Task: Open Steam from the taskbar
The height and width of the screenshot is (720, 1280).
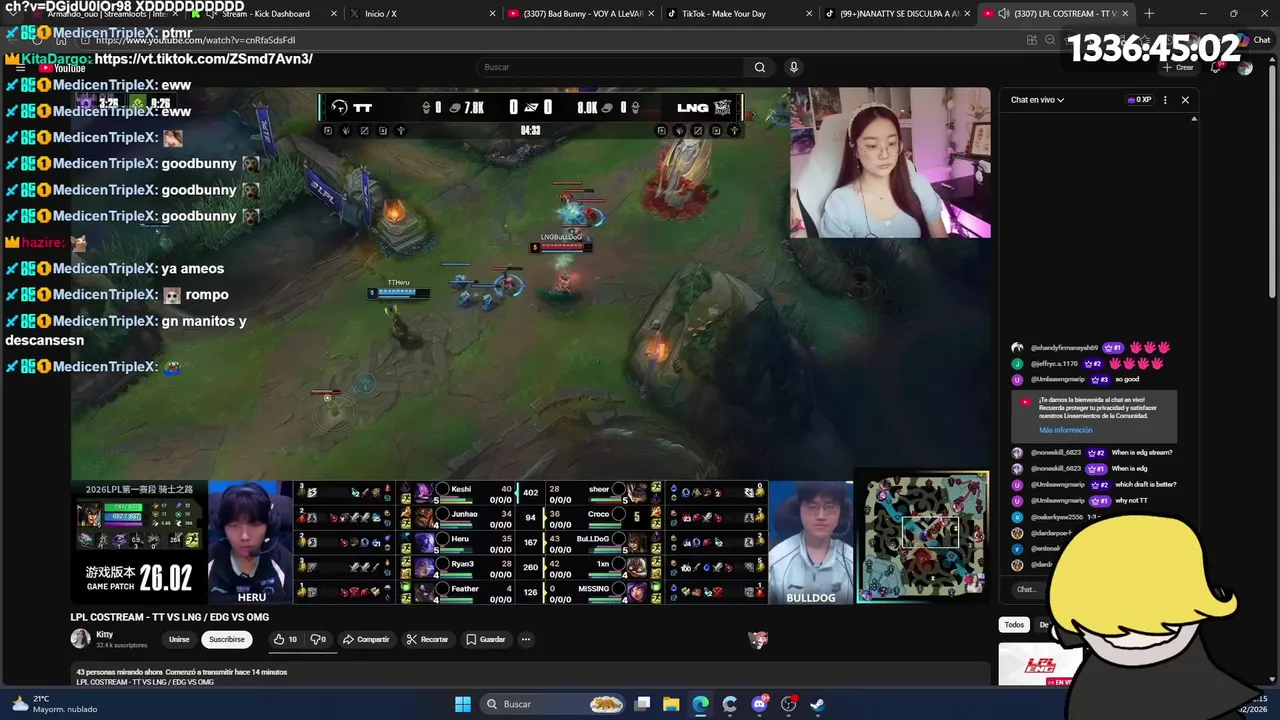Action: (x=817, y=704)
